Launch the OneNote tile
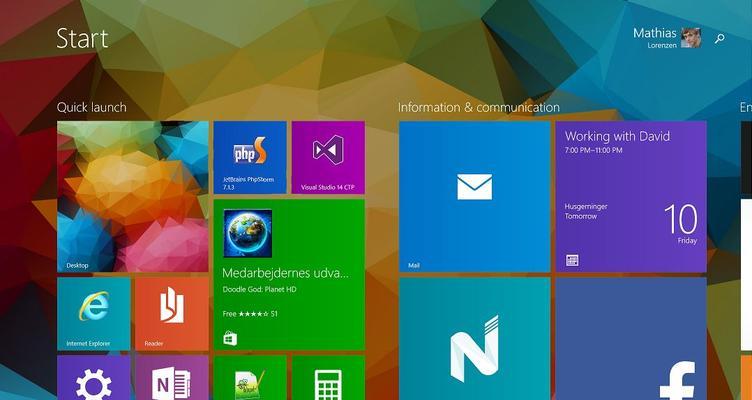Screen dimensions: 752x400 coord(172,378)
